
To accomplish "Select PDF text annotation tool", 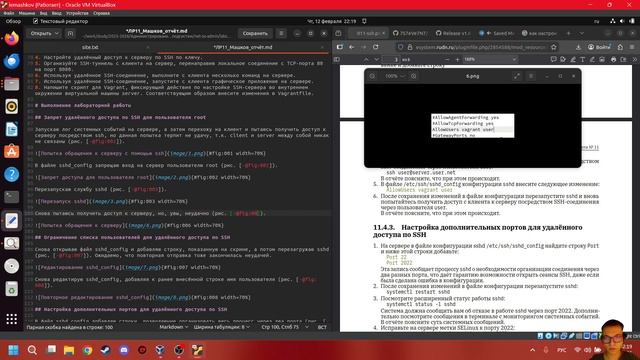I will tap(582, 59).
